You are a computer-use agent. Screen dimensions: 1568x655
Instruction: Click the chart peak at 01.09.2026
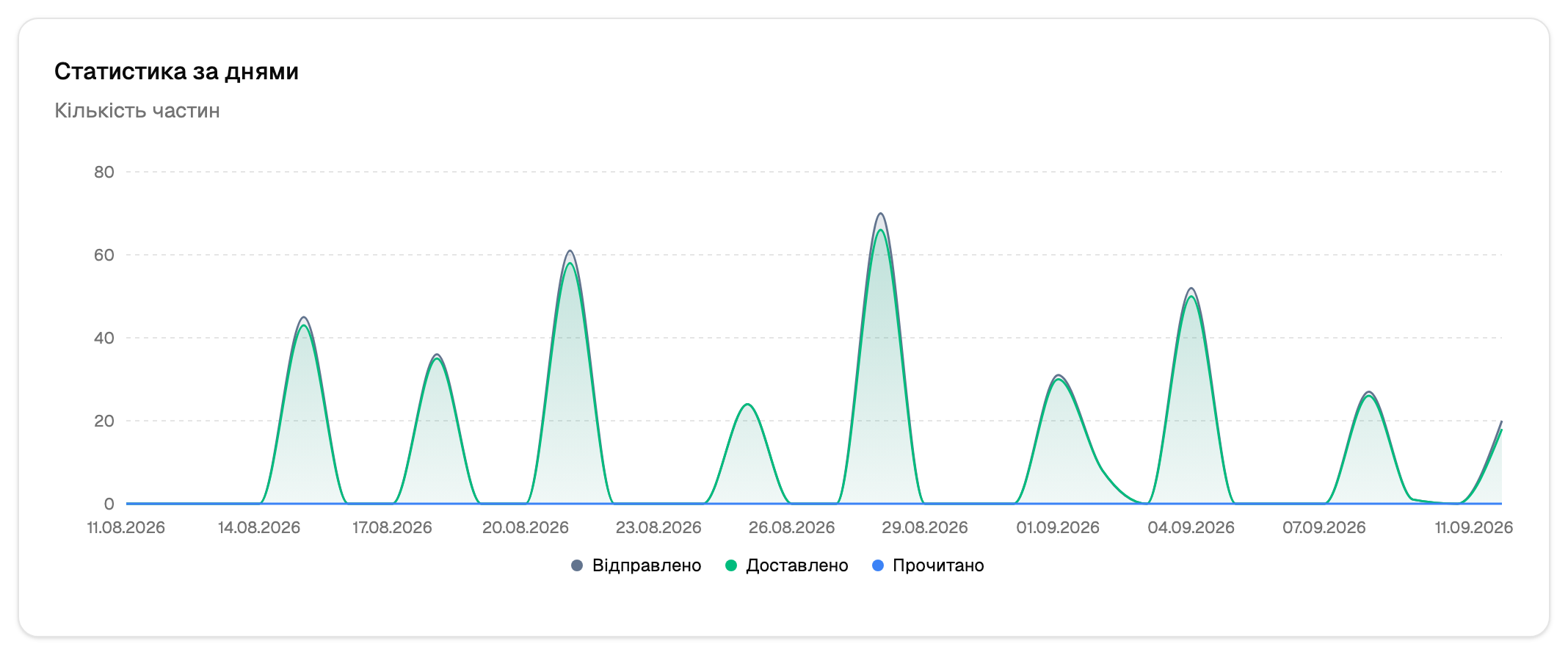pos(1058,375)
